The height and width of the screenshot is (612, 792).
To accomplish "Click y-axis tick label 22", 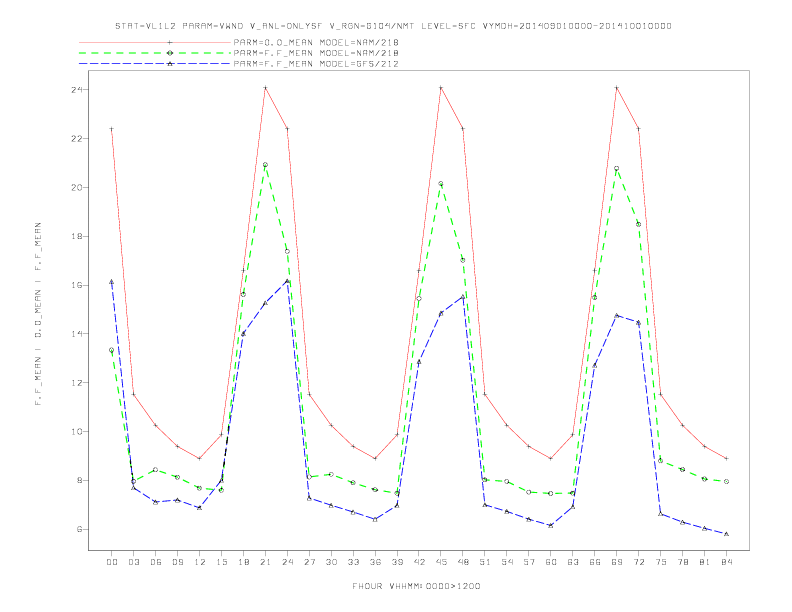I will (76, 138).
